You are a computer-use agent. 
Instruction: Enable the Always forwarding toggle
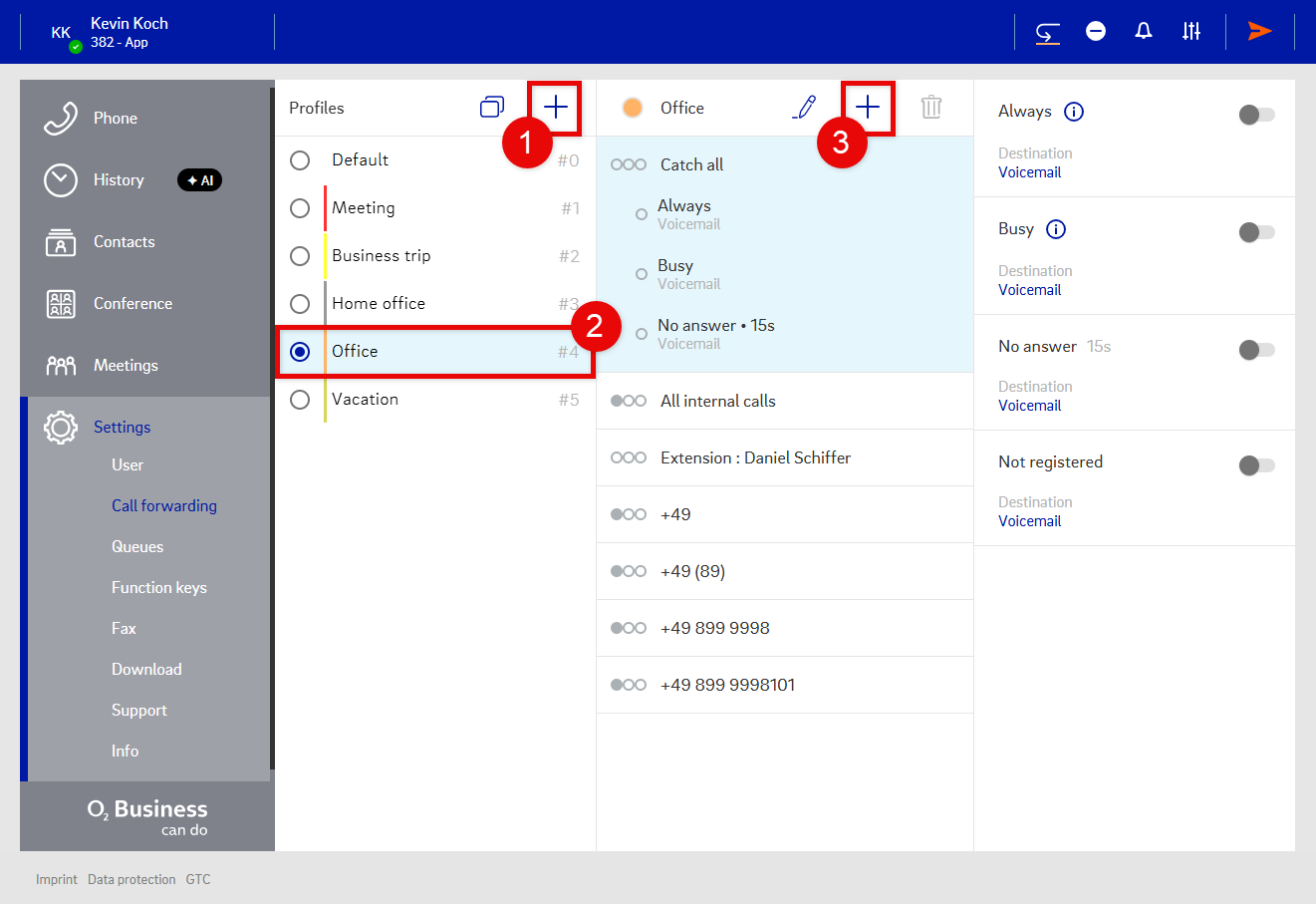(1256, 115)
